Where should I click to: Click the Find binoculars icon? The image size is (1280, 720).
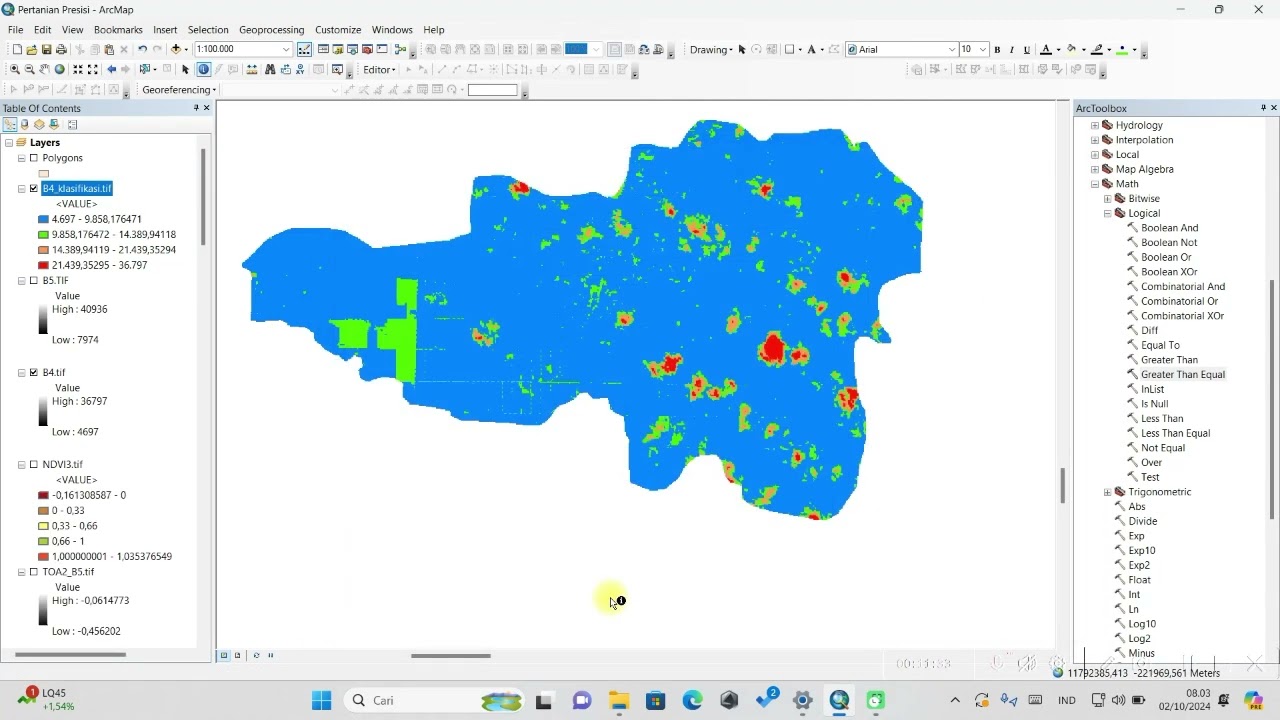coord(270,69)
